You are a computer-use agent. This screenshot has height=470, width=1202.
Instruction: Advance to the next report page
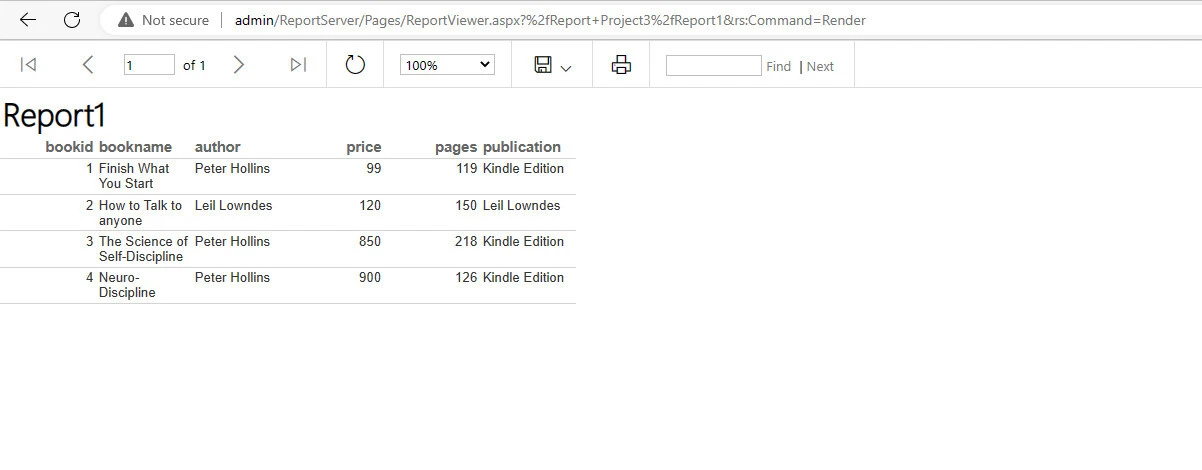point(238,65)
